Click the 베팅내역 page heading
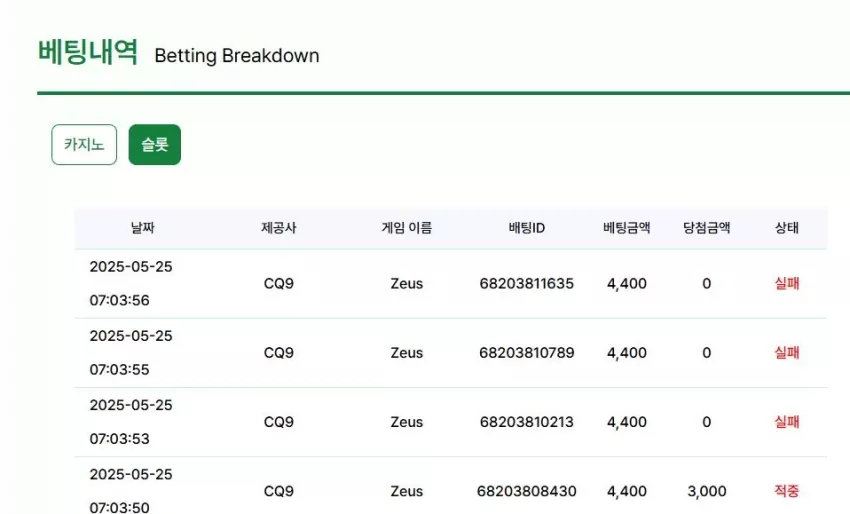850x514 pixels. 88,53
